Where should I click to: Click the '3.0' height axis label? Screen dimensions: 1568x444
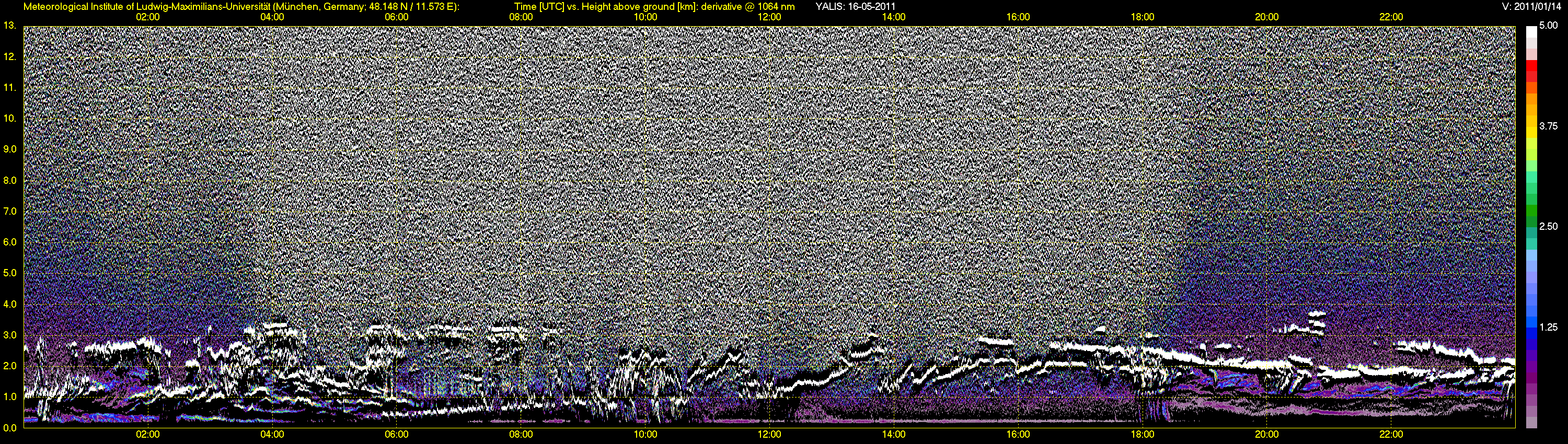10,335
